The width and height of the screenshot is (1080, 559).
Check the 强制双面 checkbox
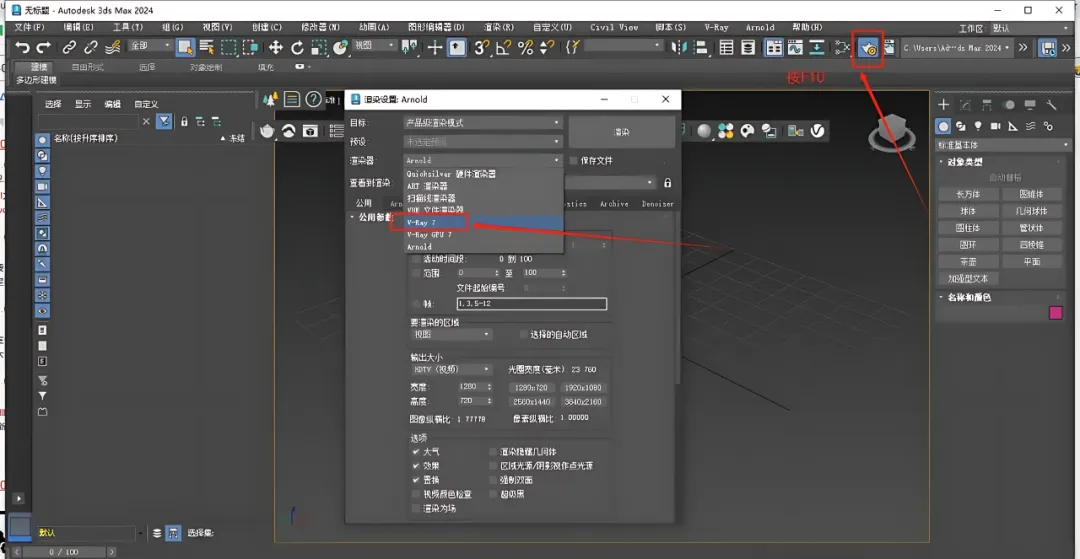(x=493, y=480)
